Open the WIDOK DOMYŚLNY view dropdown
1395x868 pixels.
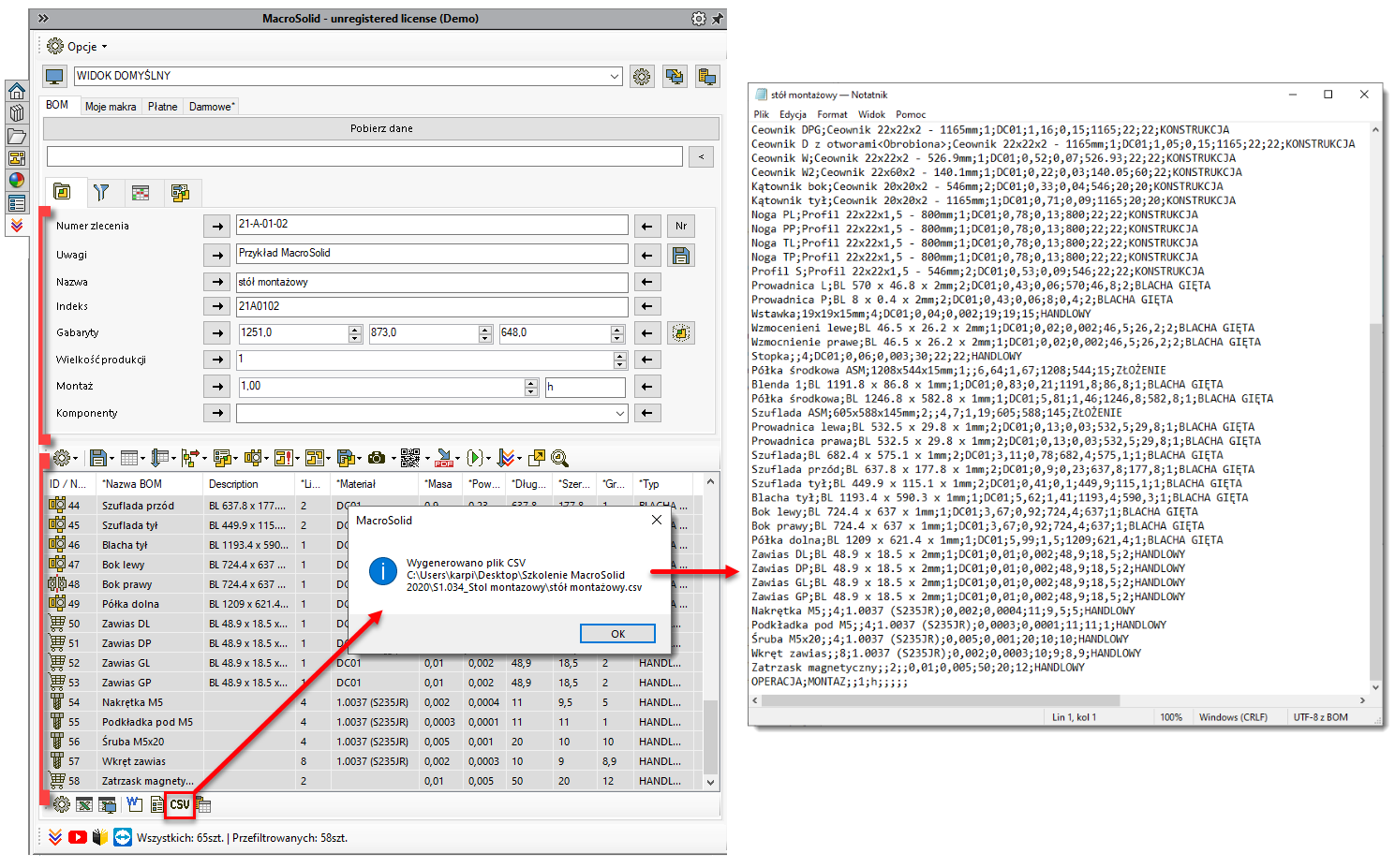point(615,76)
